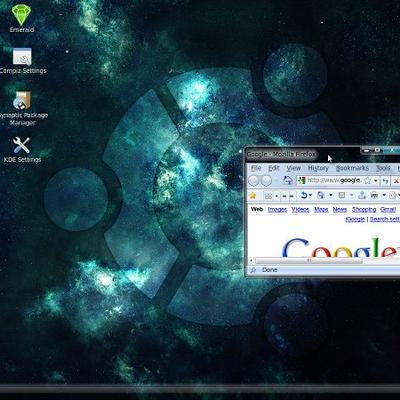Click the previous tab arrow toolbar icon
Screen dimensions: 400x400
click(284, 196)
